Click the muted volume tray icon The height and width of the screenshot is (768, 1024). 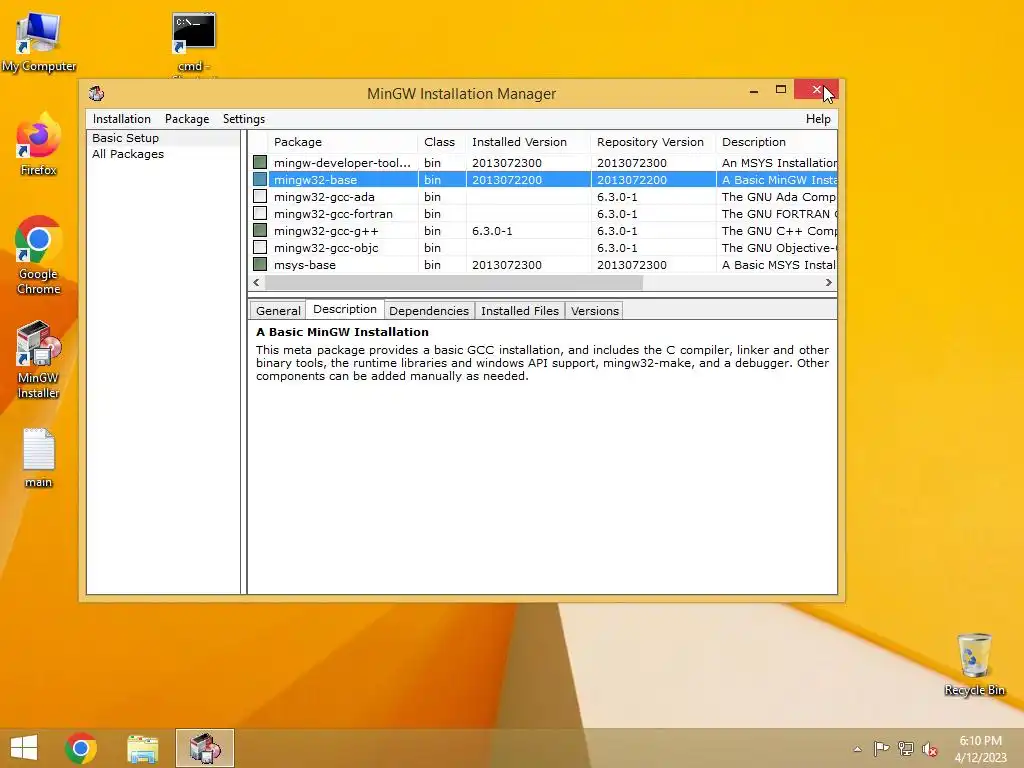coord(929,749)
